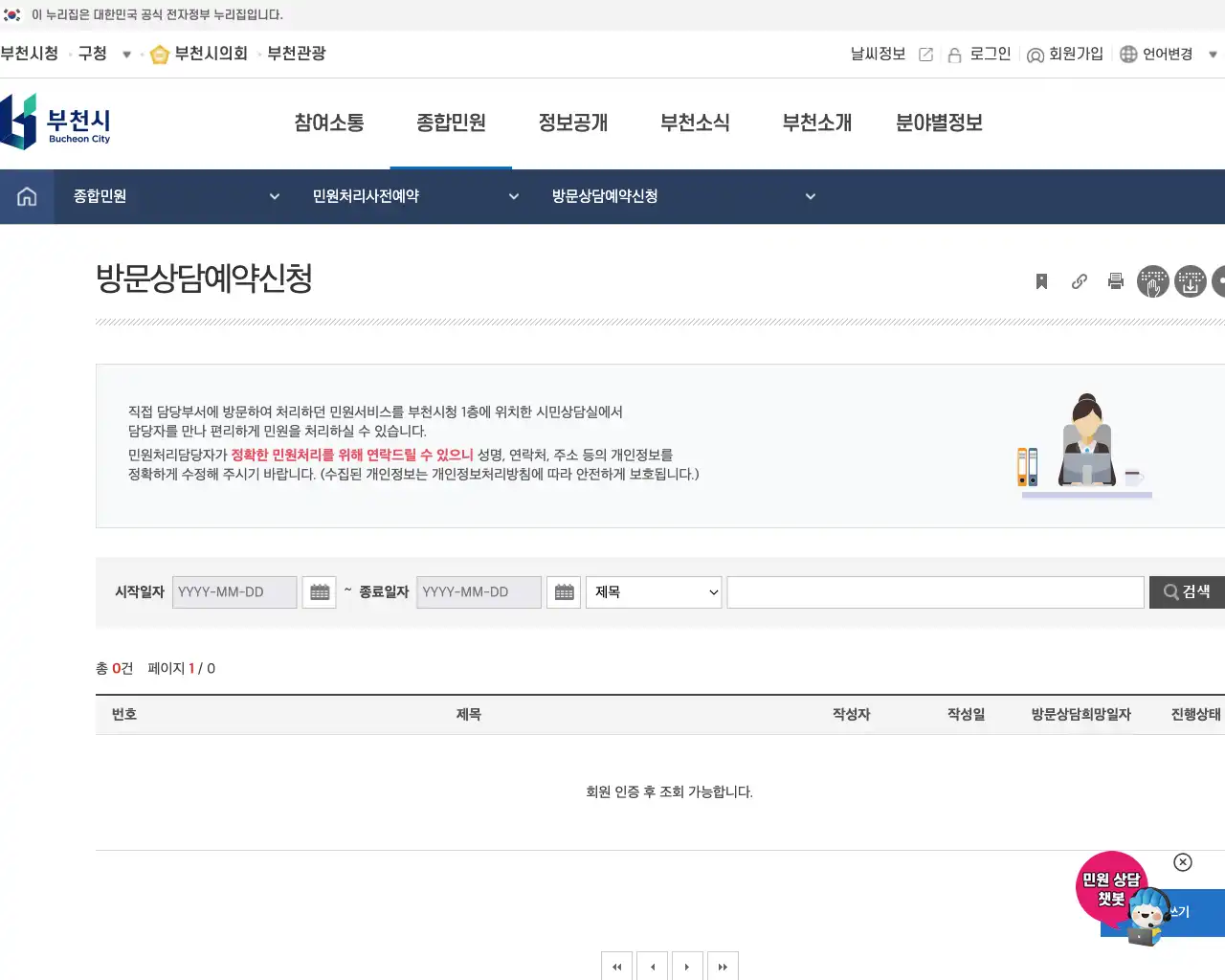Bookmark this page with the bookmark icon
The image size is (1225, 980).
coord(1042,281)
